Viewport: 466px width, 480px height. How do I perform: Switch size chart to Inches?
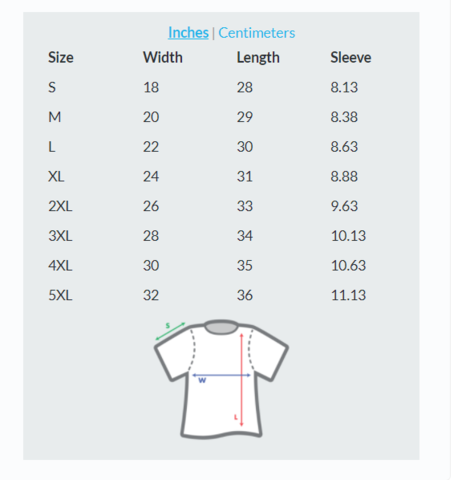pos(188,33)
